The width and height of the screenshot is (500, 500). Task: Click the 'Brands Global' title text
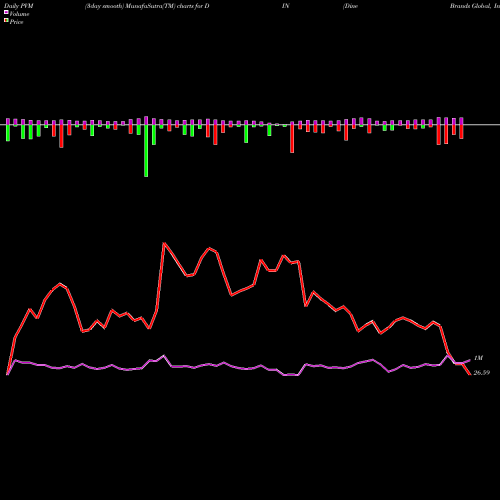[x=471, y=6]
